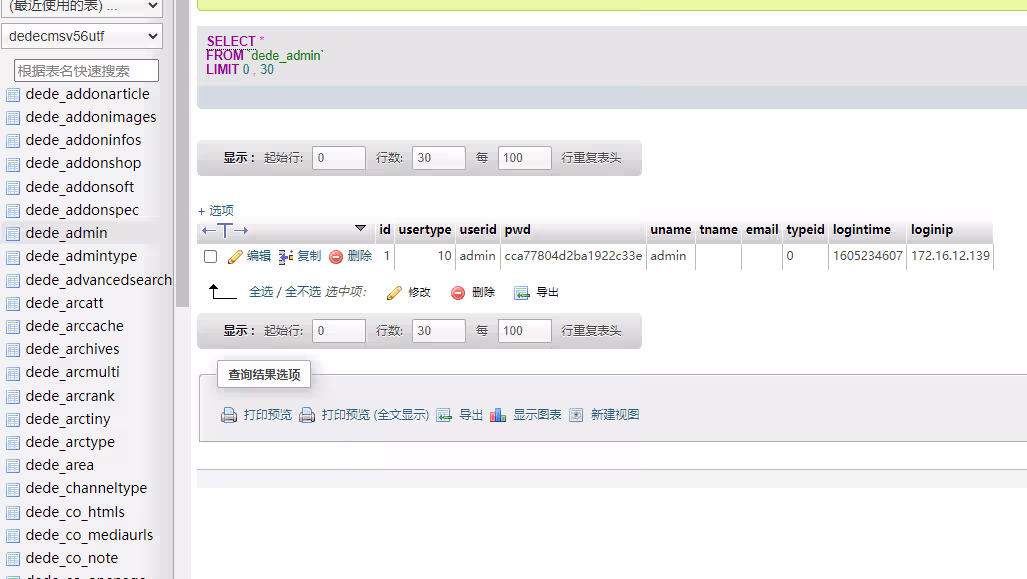Click the export icon below the table
This screenshot has width=1027, height=579.
point(521,293)
